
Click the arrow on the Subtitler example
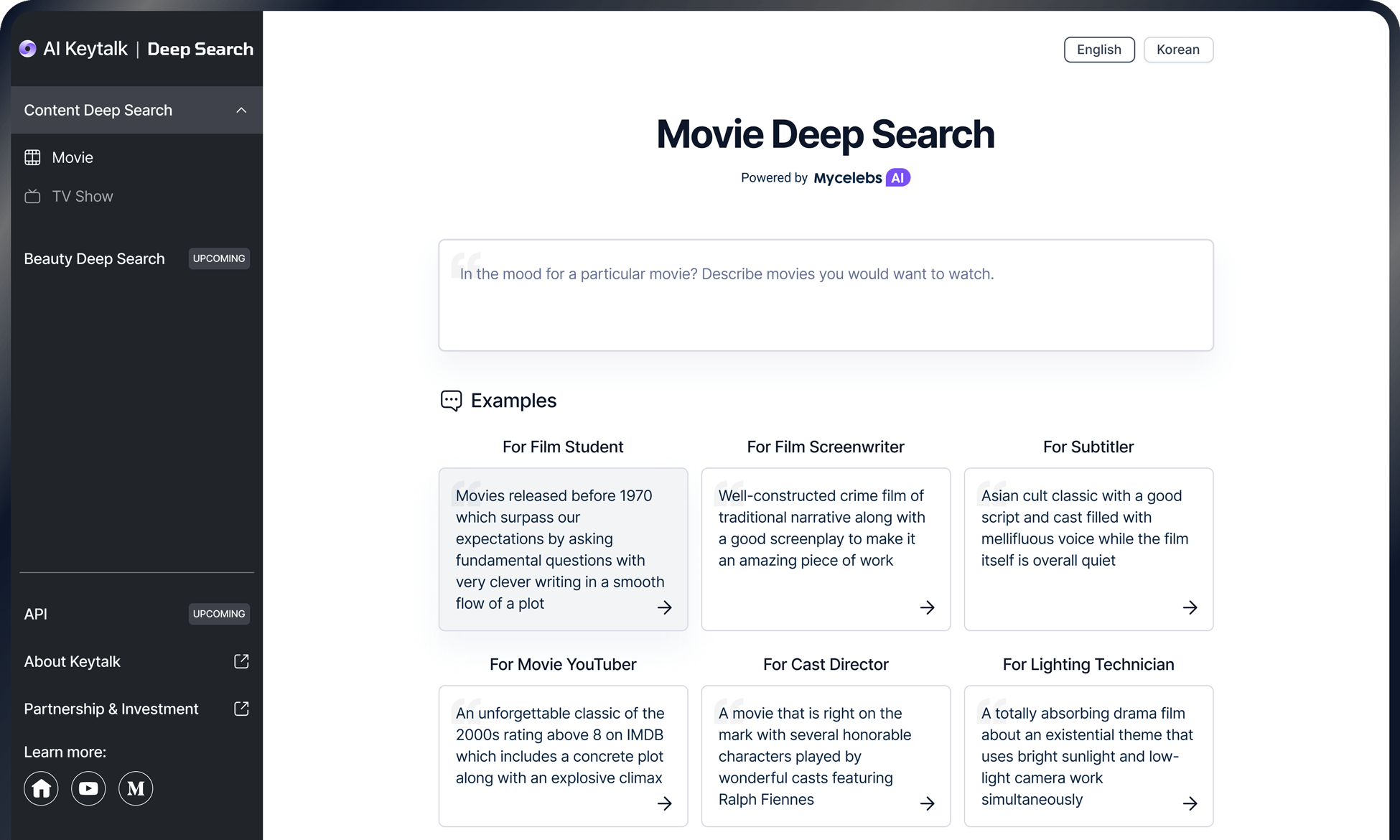1190,607
